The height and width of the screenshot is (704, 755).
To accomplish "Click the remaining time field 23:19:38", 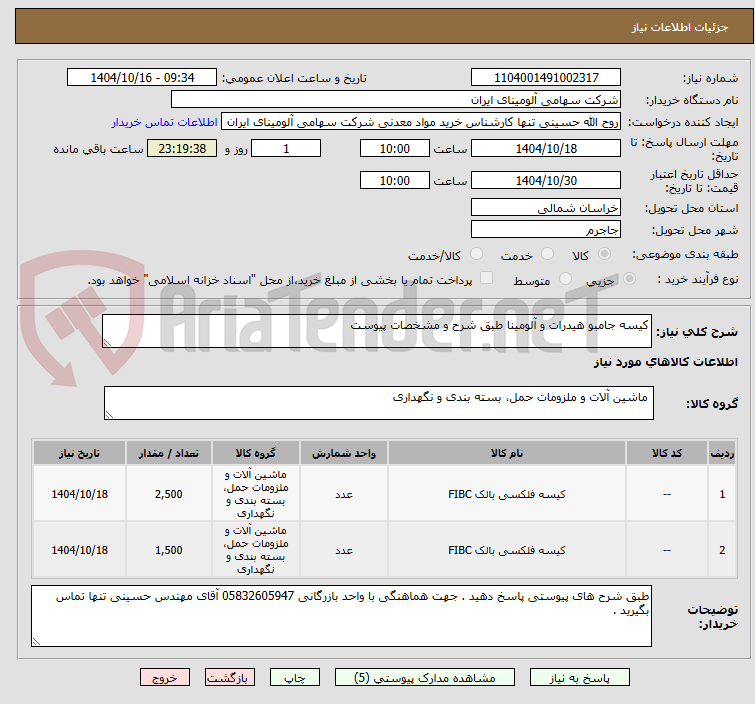I will coord(182,148).
